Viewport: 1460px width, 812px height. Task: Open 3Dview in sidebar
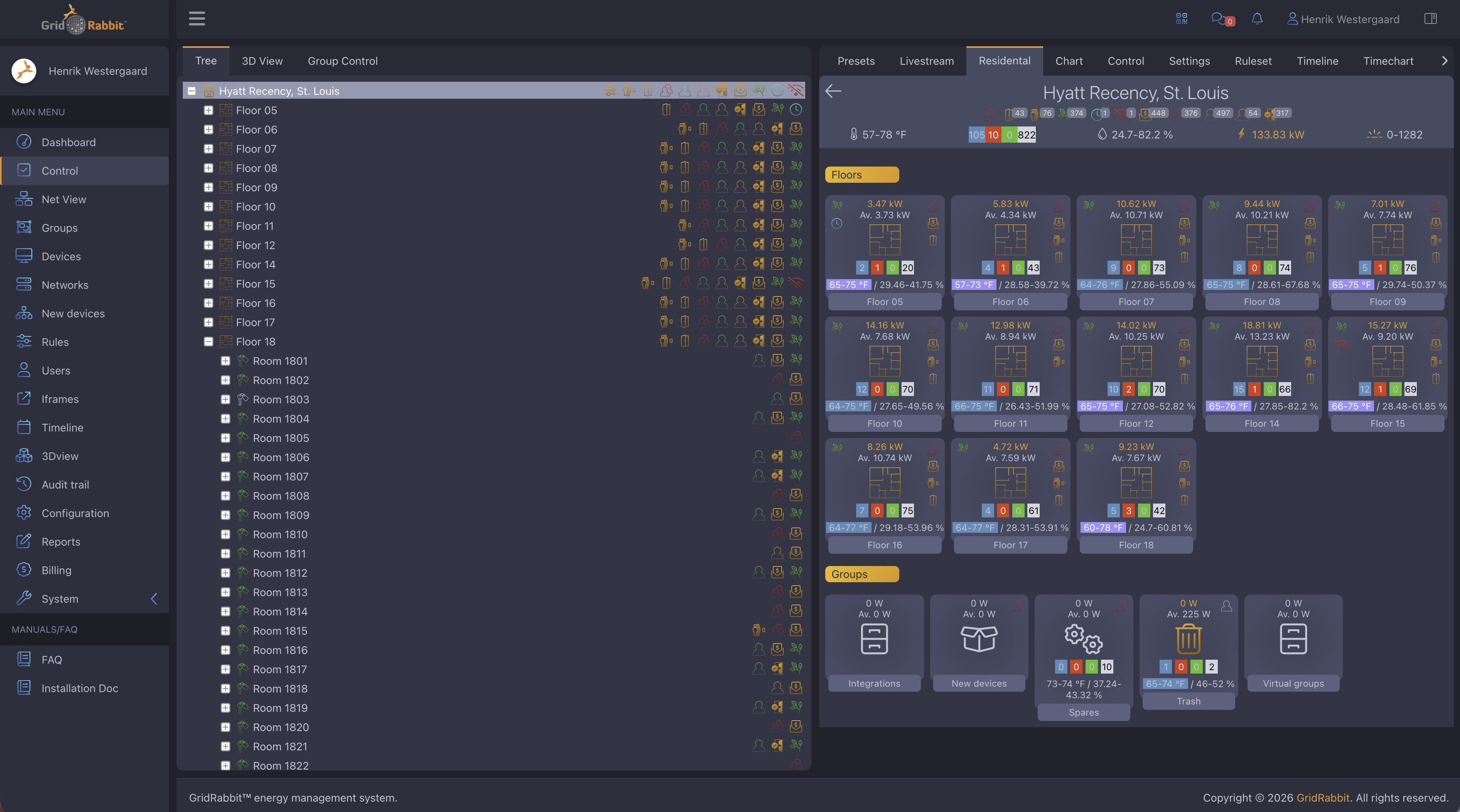click(x=84, y=456)
